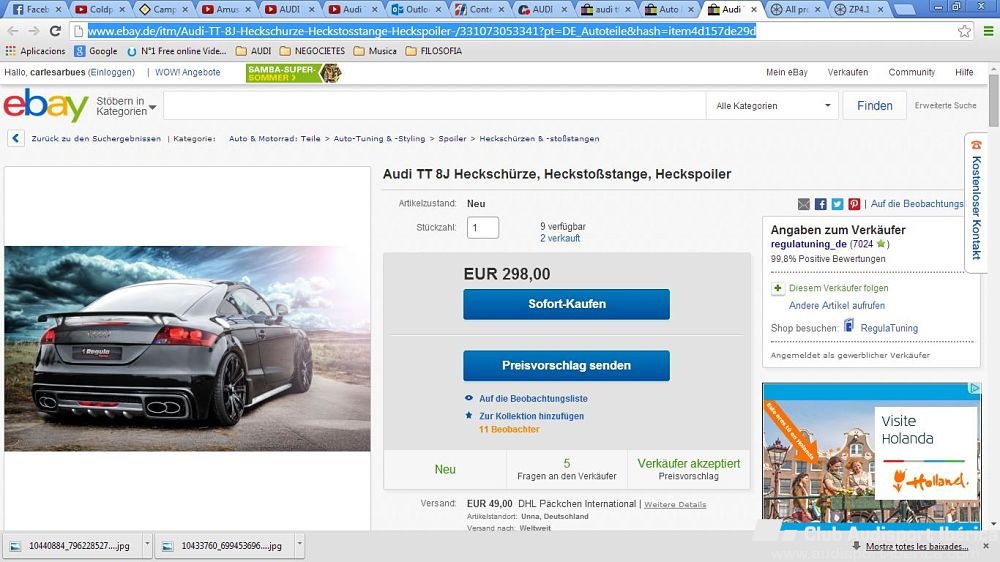Open Musica bookmarks folder

[375, 51]
